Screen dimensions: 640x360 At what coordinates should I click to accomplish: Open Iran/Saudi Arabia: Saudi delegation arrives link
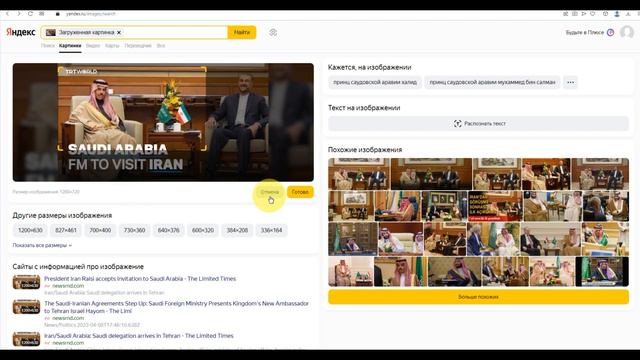[x=139, y=336]
